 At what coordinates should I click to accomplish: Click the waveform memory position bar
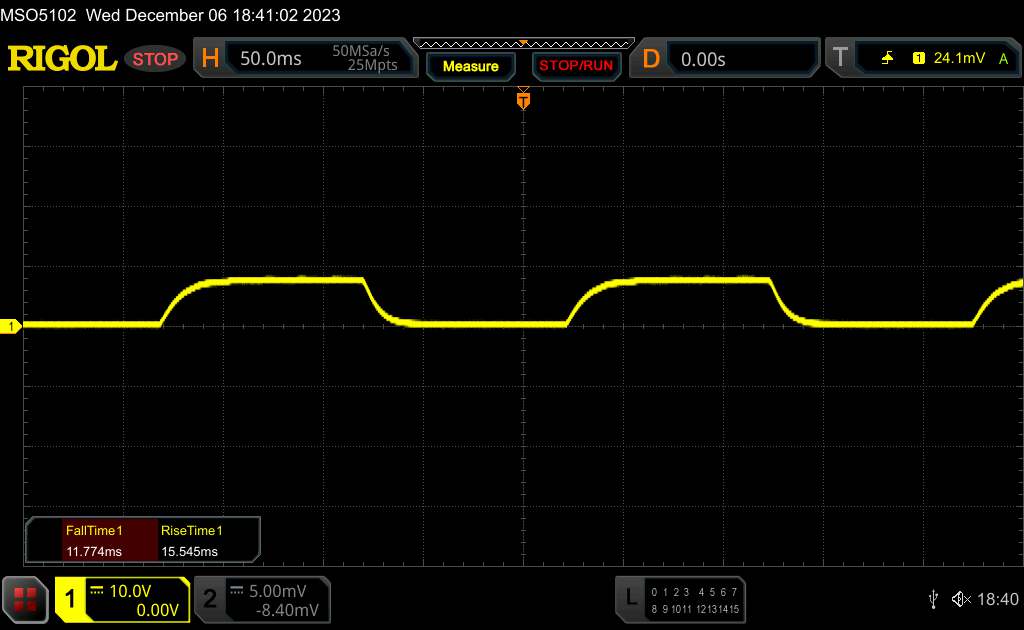(523, 44)
